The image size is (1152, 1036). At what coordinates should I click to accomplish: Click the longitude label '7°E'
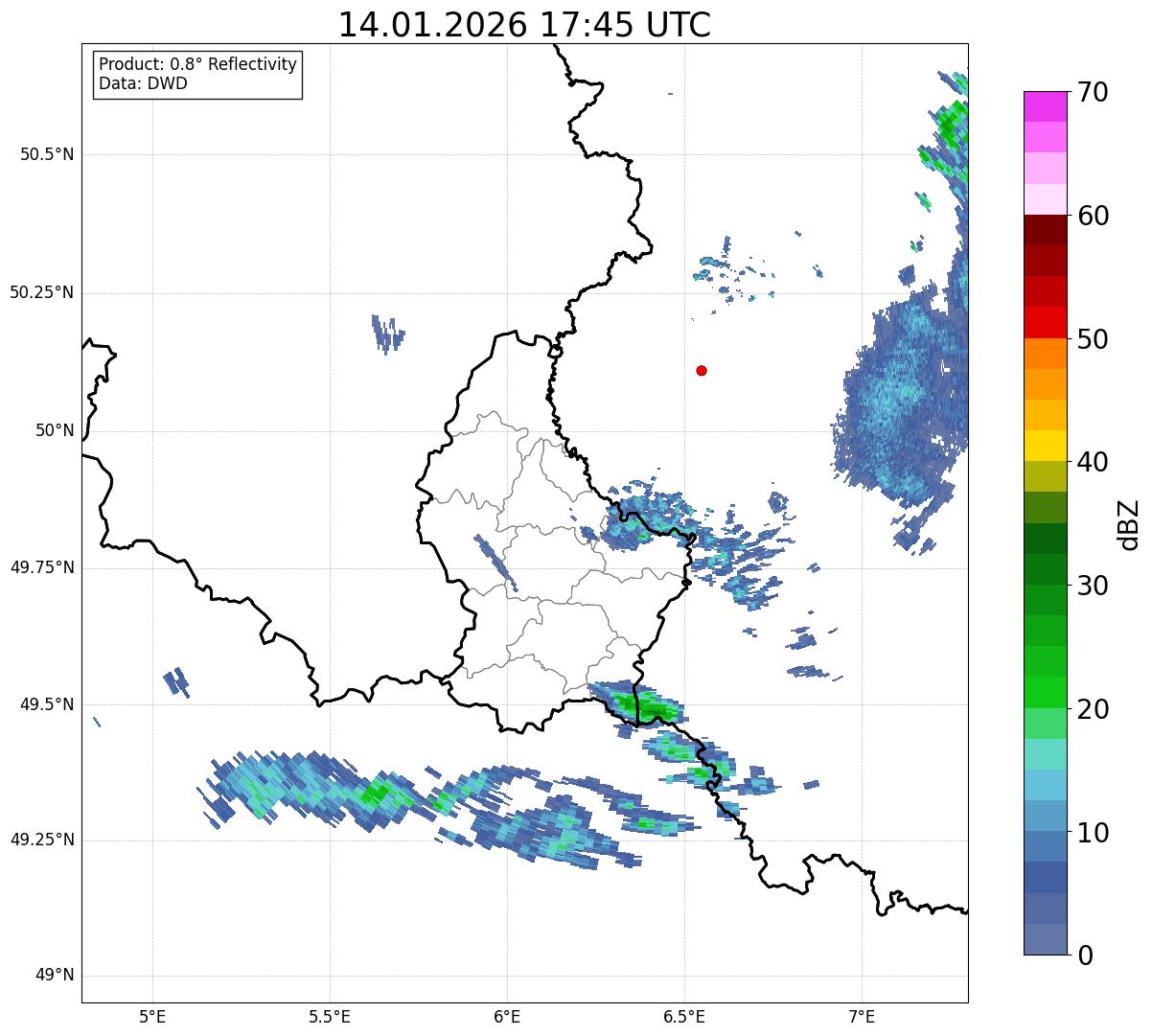tap(863, 1016)
